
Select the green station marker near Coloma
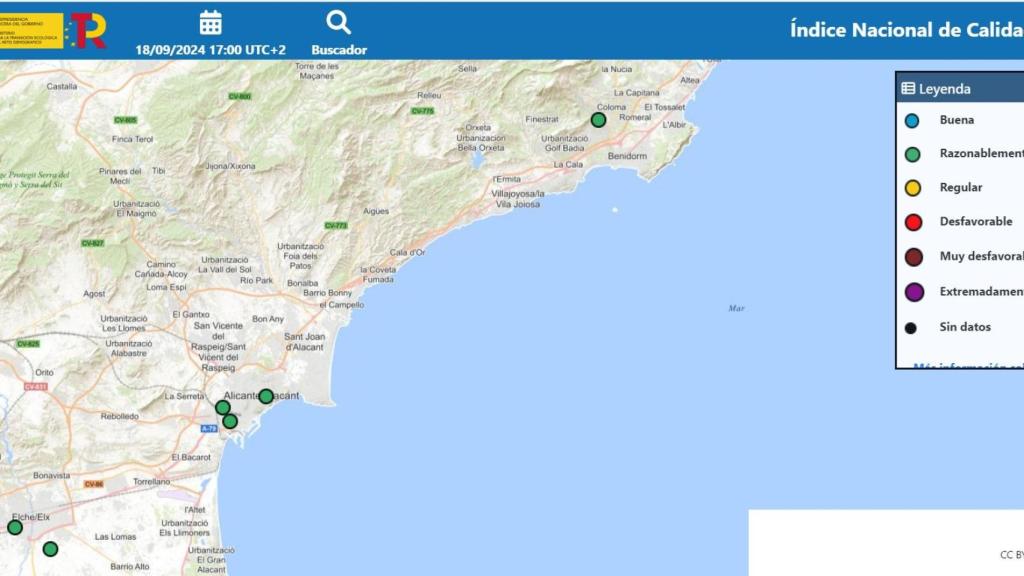[x=598, y=118]
